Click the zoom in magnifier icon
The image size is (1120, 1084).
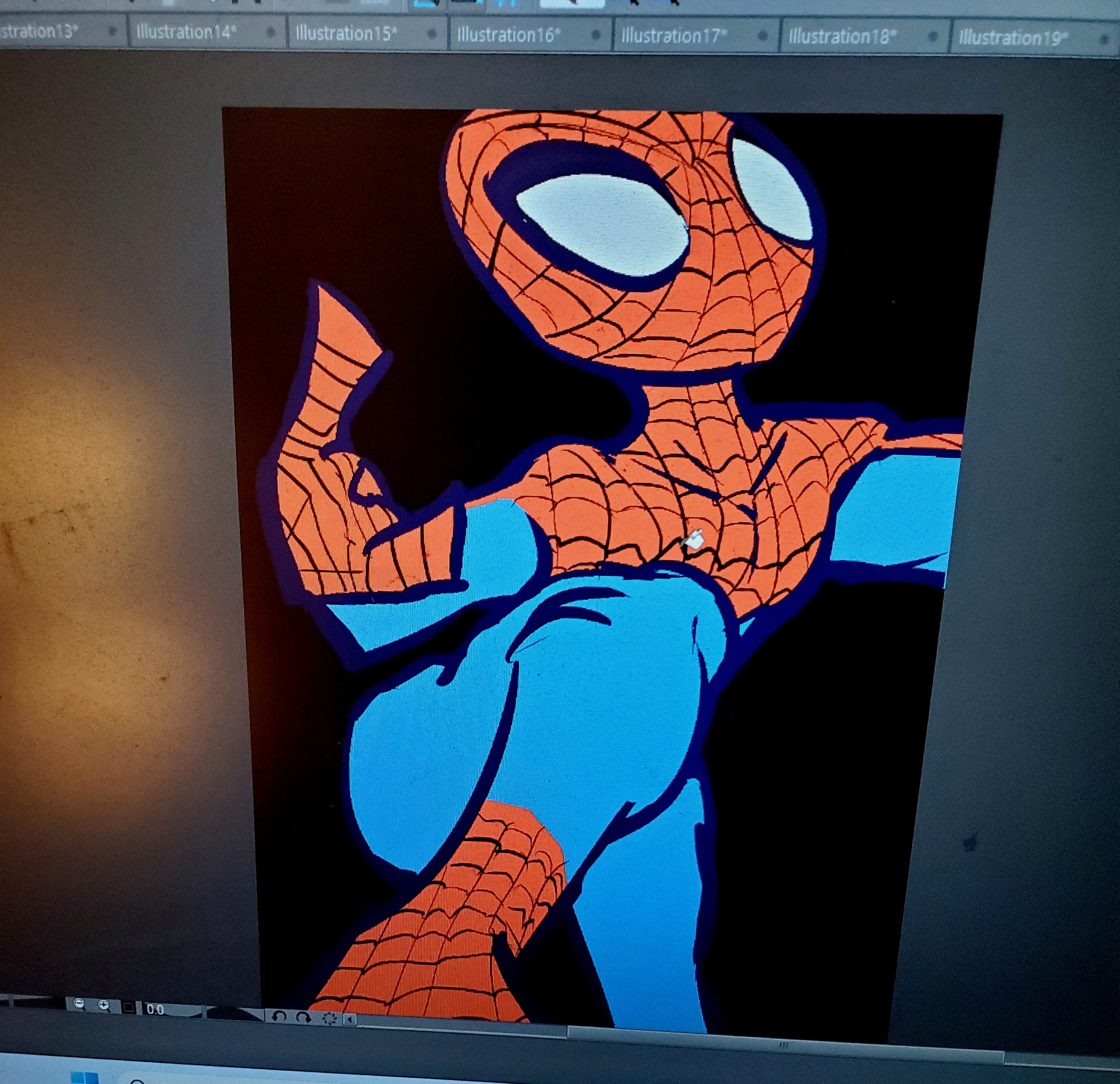104,1005
